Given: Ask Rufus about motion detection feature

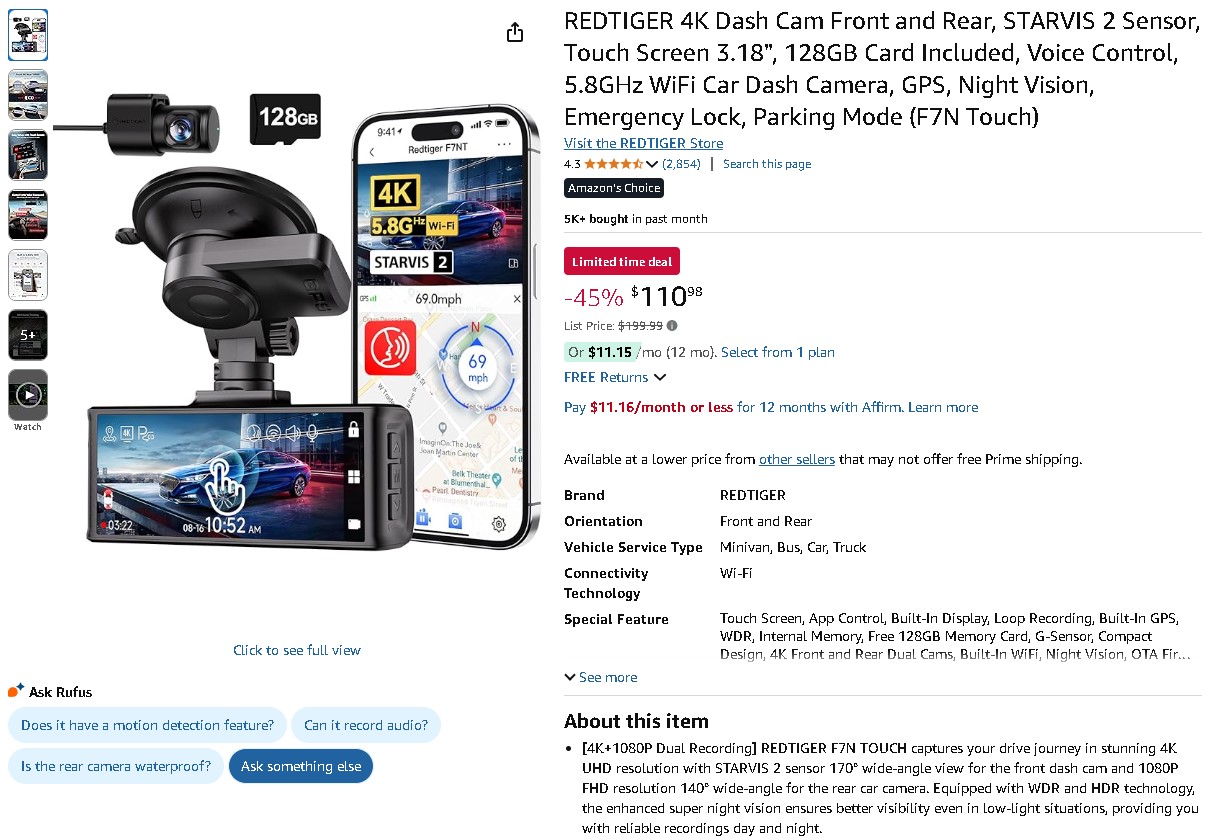Looking at the screenshot, I should (x=147, y=725).
